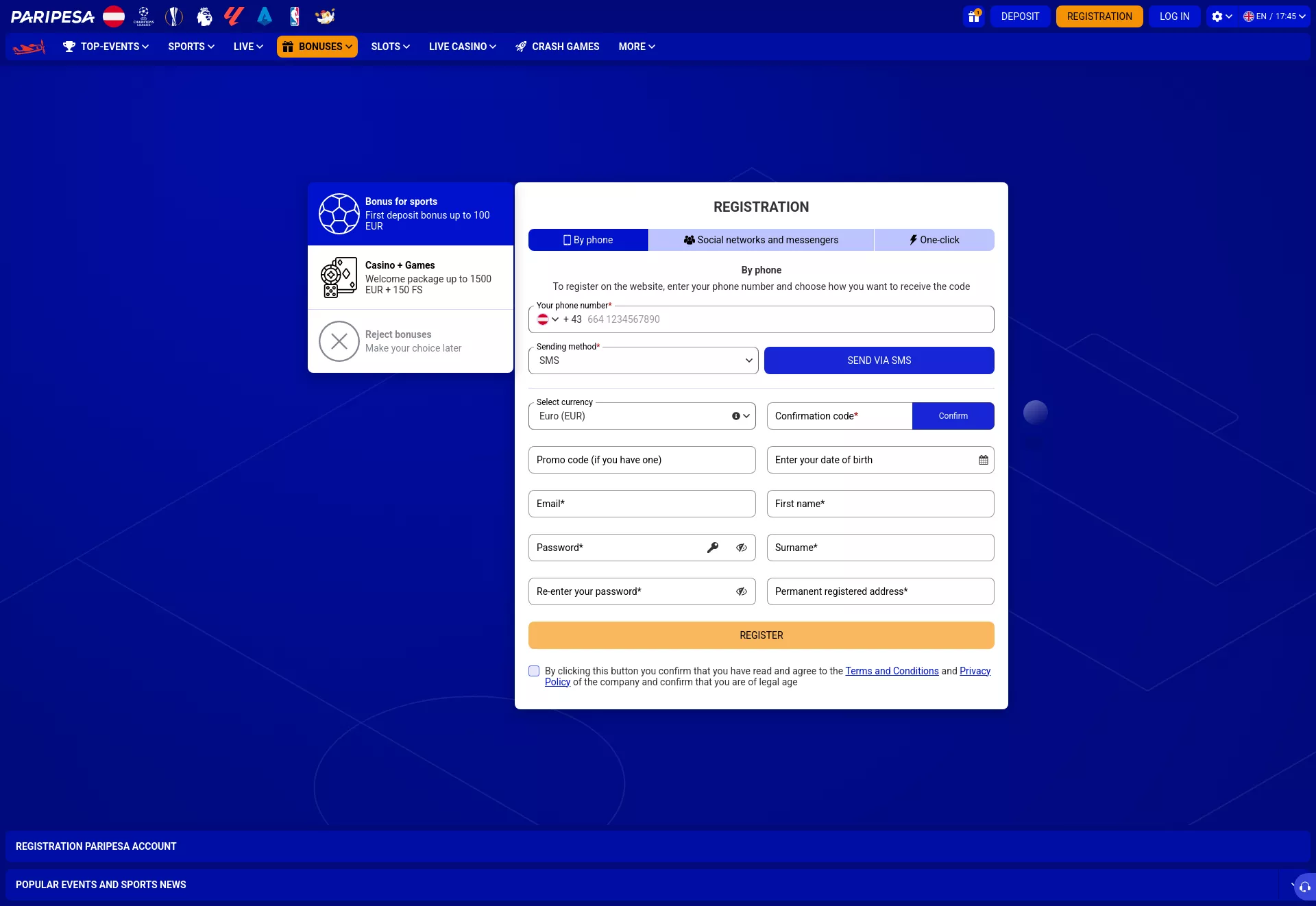This screenshot has height=906, width=1316.
Task: Click the Reject bonuses X circle
Action: click(339, 341)
